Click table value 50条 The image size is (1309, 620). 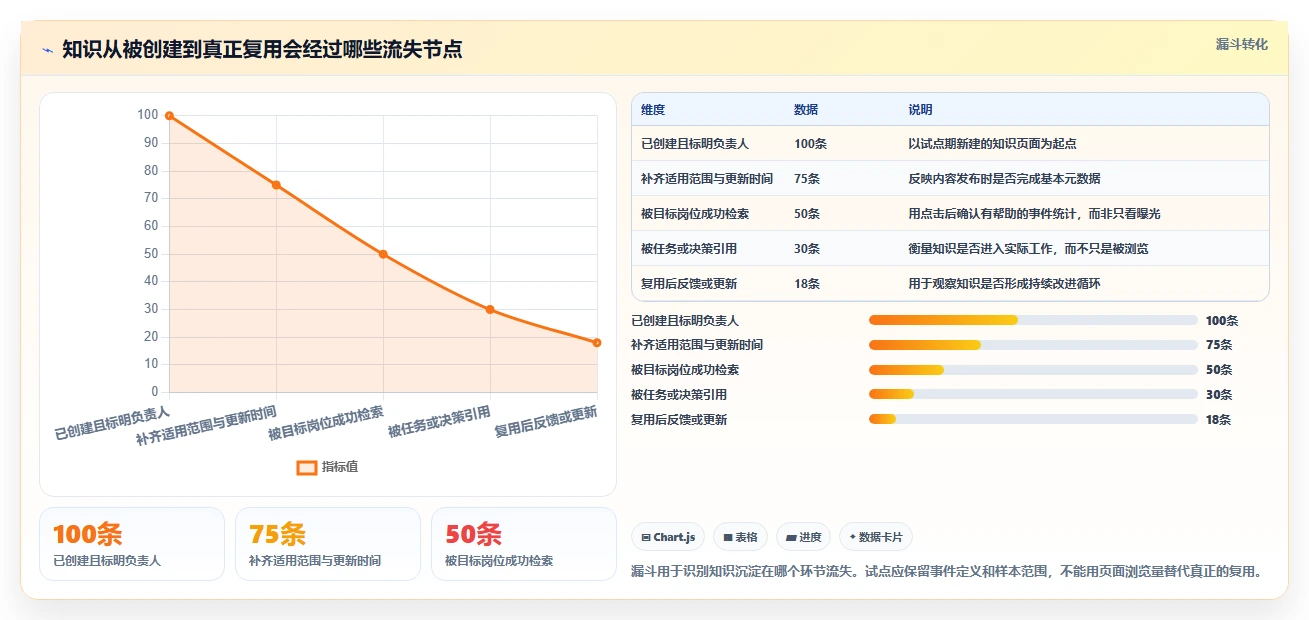click(807, 214)
